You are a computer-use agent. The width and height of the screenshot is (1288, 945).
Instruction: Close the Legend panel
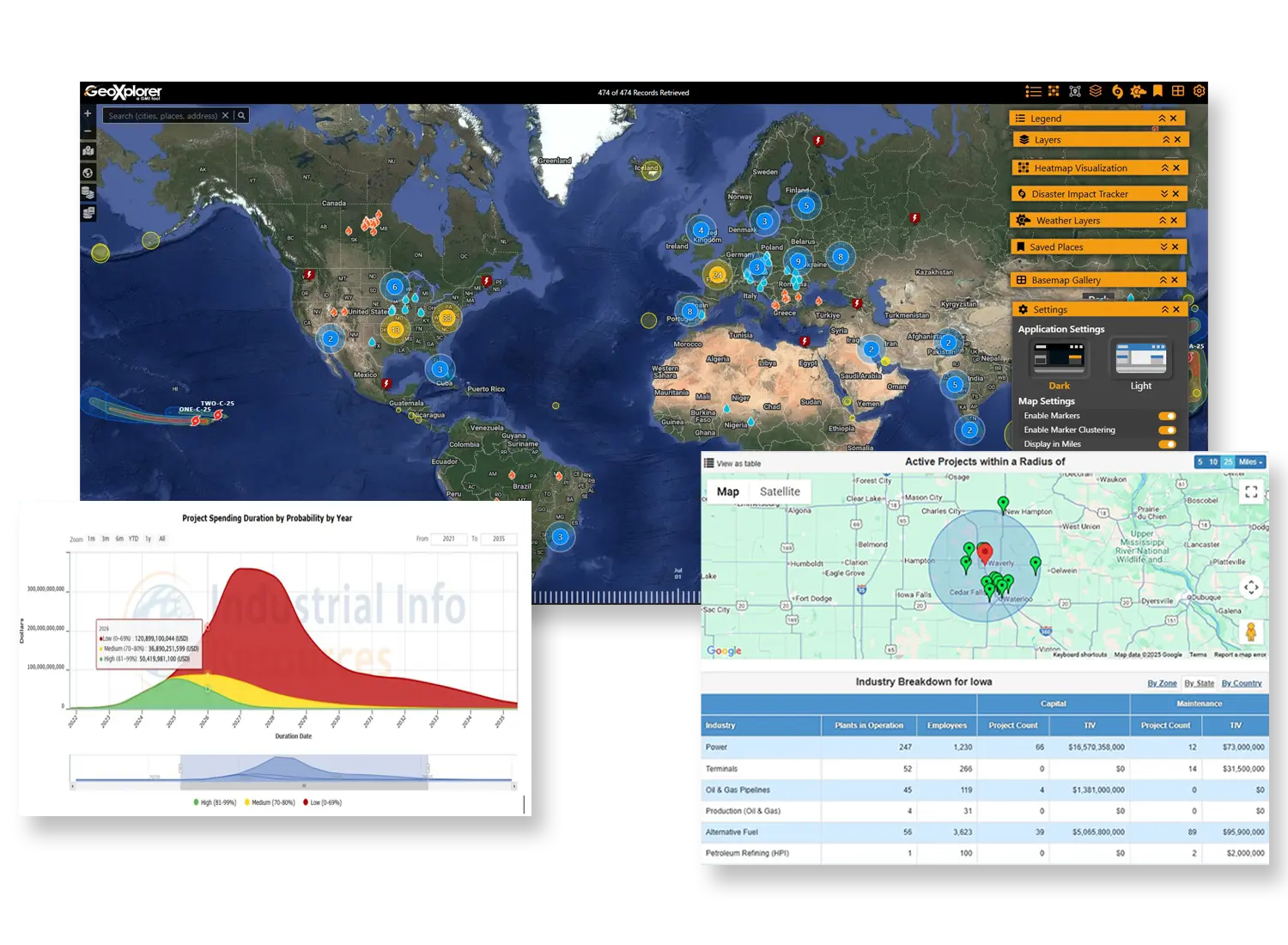pos(1174,119)
